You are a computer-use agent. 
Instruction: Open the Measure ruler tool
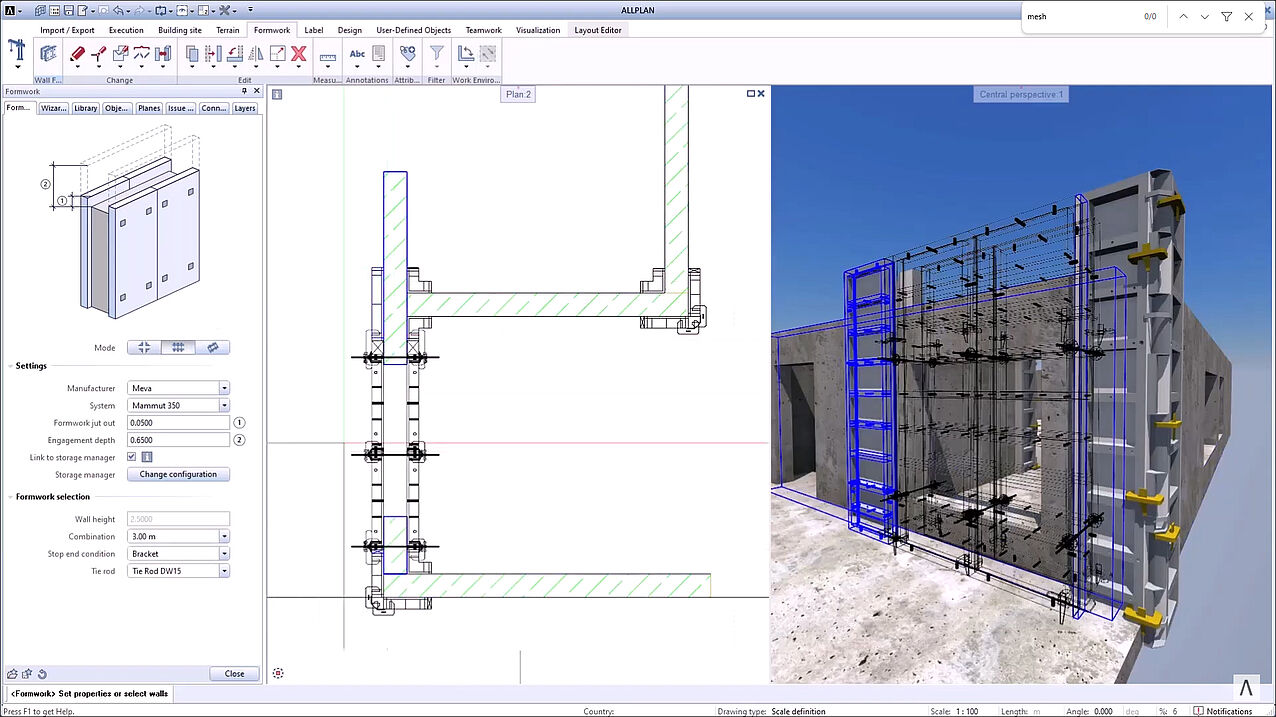tap(327, 57)
